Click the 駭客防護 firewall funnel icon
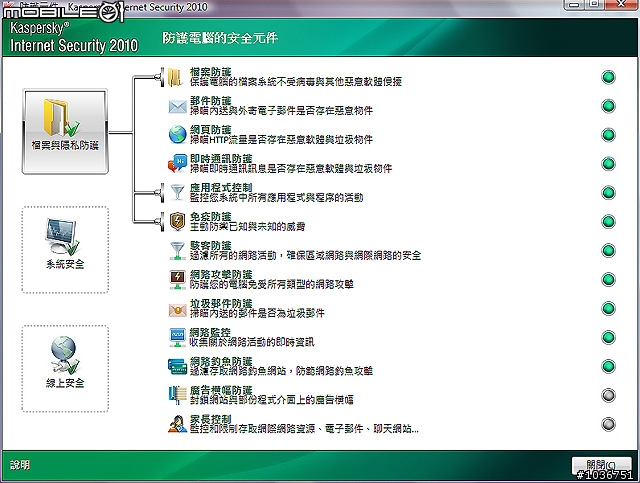This screenshot has width=640, height=483. 177,251
